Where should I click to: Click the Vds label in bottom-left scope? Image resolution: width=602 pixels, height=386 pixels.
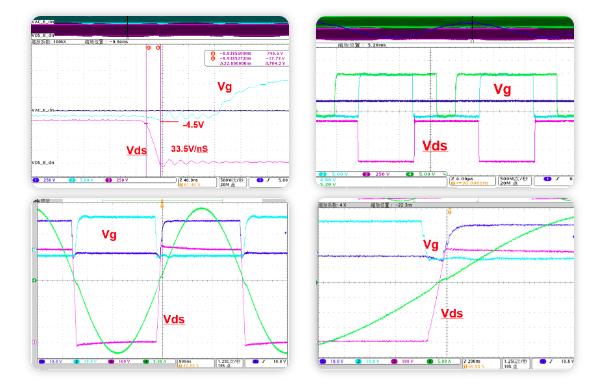[x=174, y=320]
